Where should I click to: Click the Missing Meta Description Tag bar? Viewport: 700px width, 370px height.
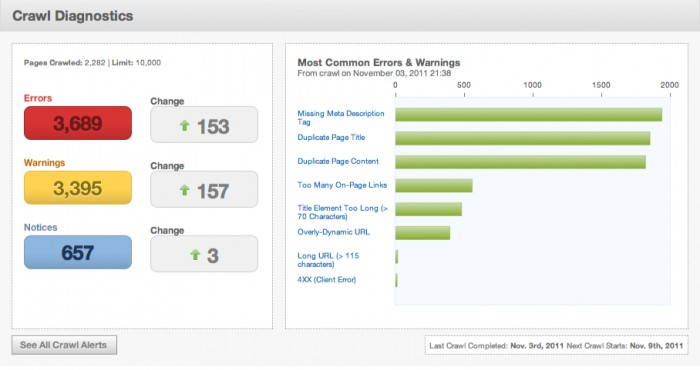click(529, 115)
